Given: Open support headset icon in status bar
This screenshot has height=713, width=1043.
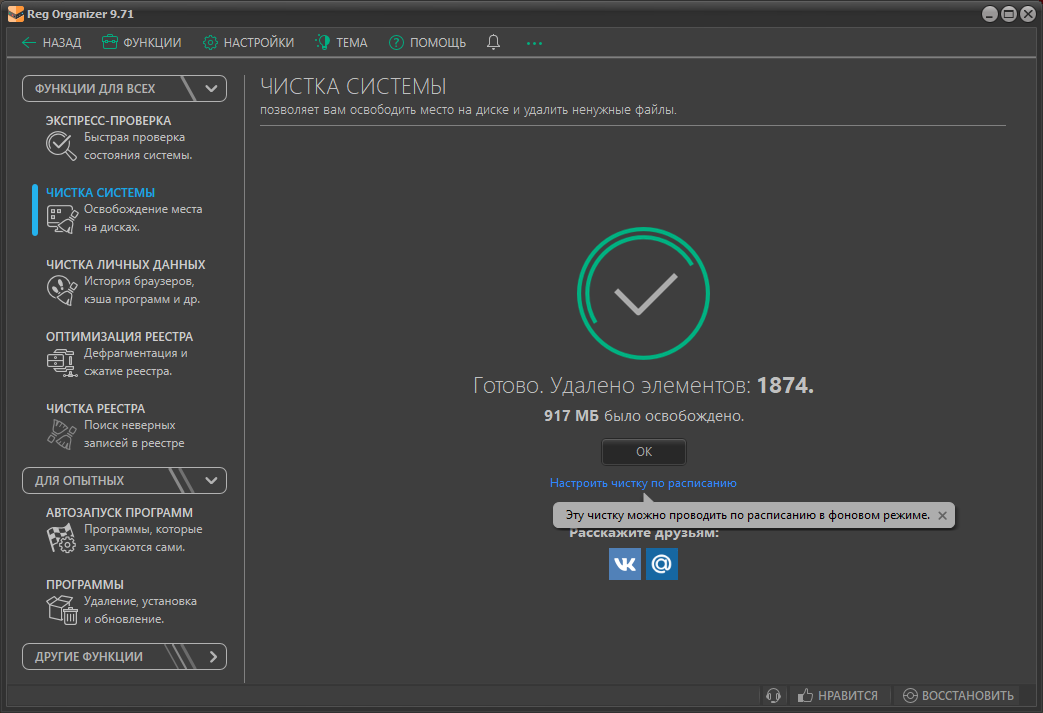Looking at the screenshot, I should pos(773,695).
